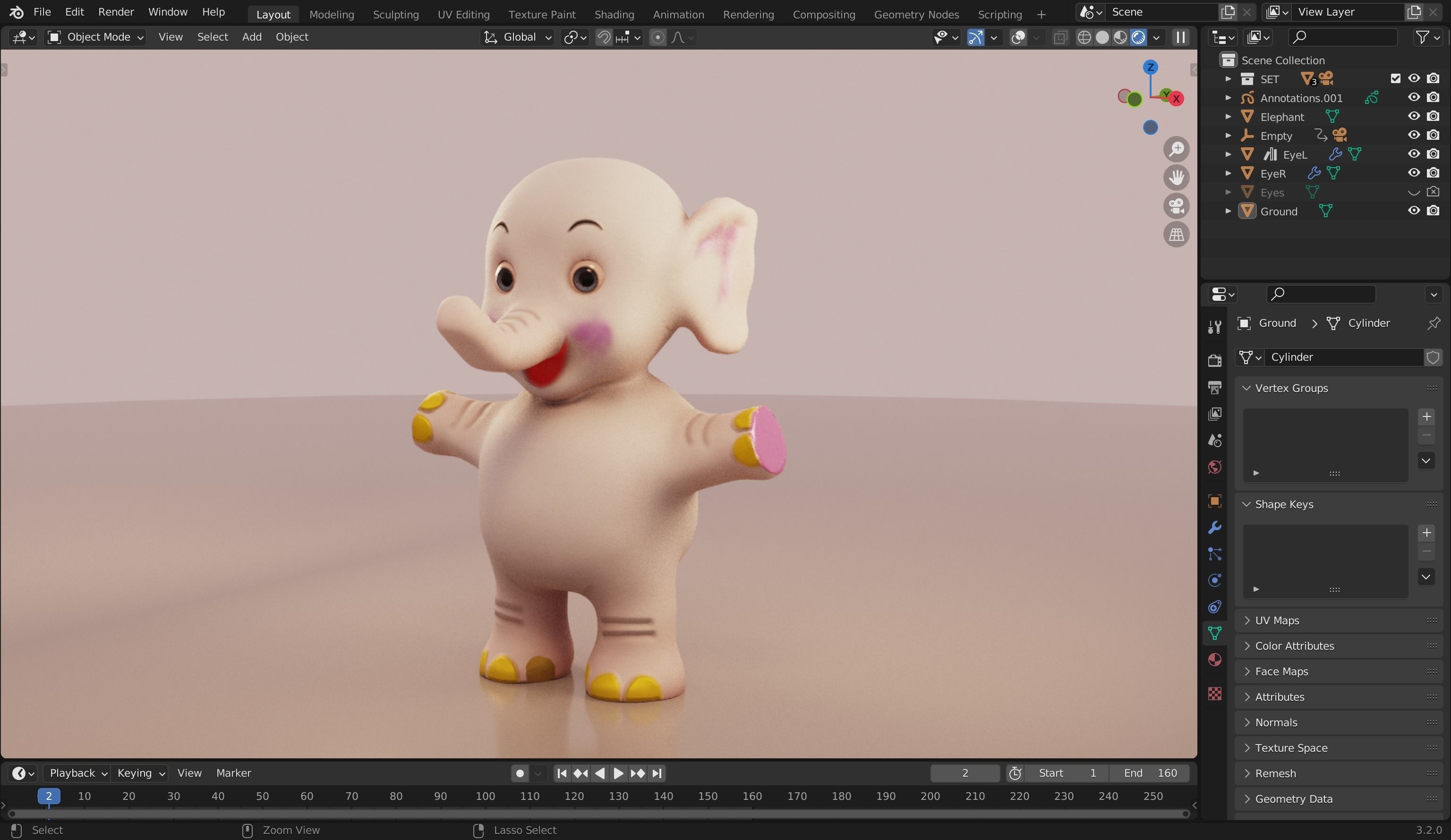Image resolution: width=1451 pixels, height=840 pixels.
Task: Pause the viewport render preview
Action: (1180, 37)
